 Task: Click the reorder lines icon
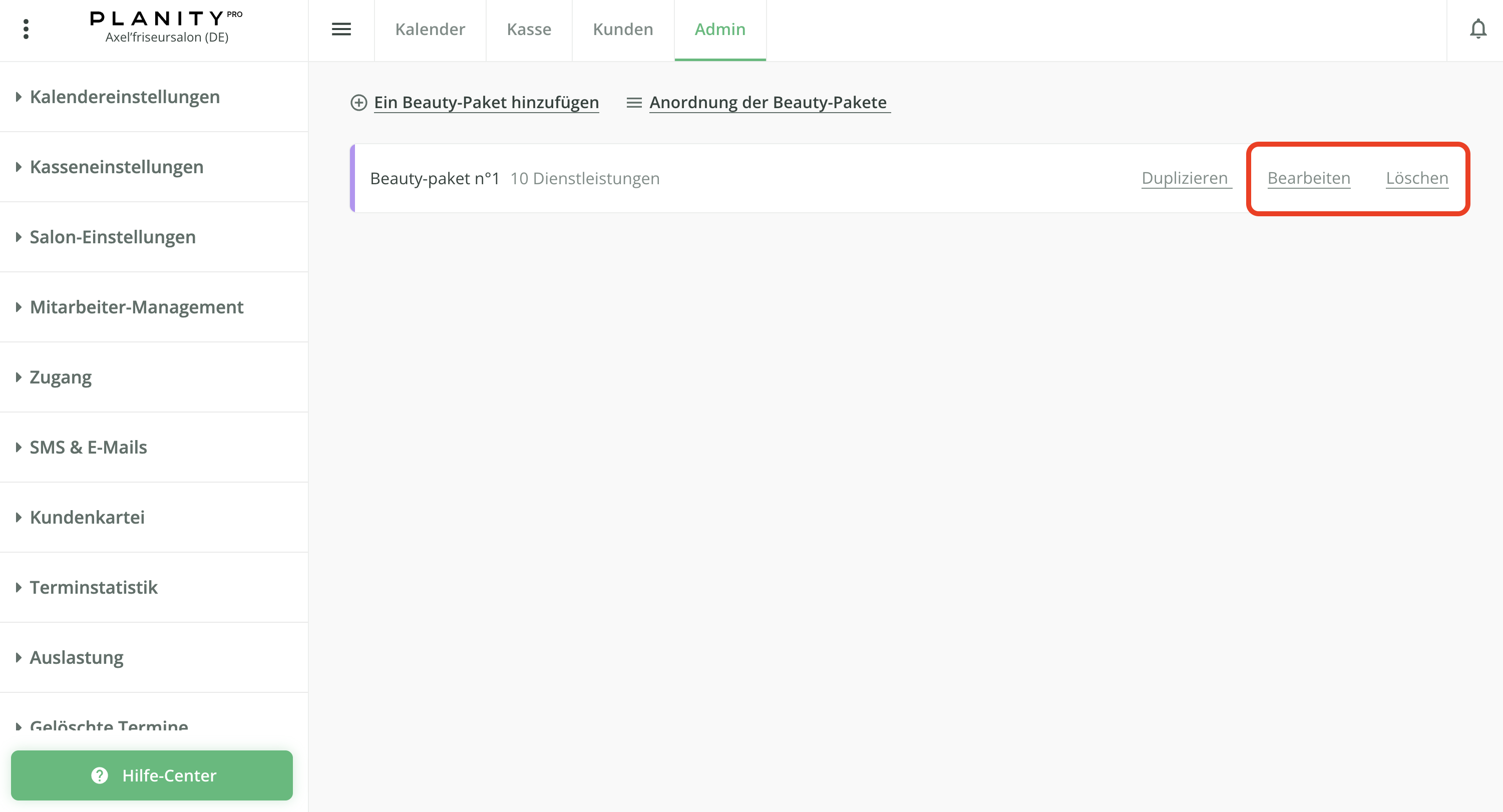(634, 103)
